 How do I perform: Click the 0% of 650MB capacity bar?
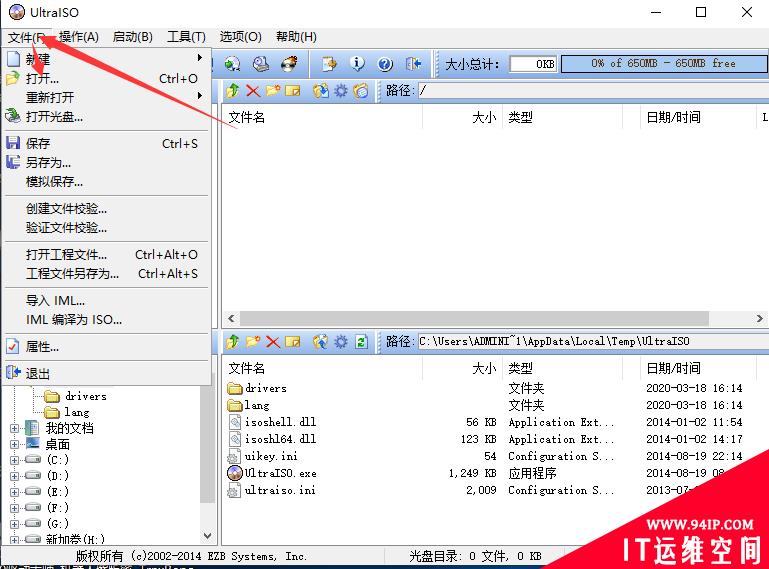pyautogui.click(x=664, y=64)
